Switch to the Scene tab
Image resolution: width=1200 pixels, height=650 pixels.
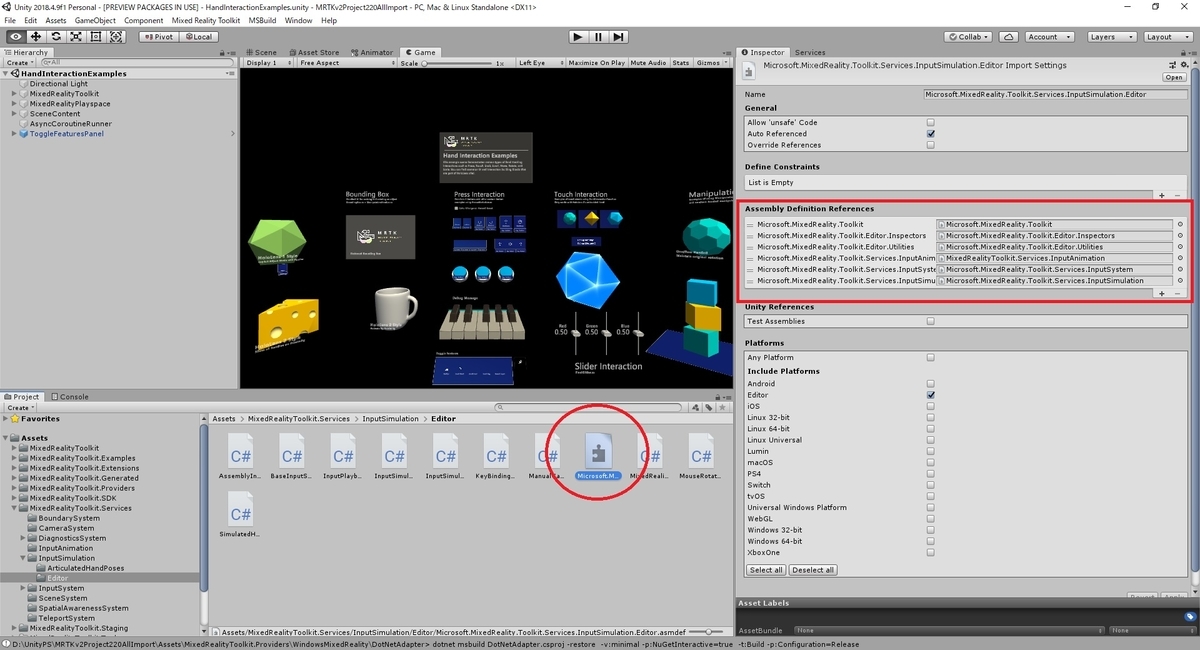262,52
